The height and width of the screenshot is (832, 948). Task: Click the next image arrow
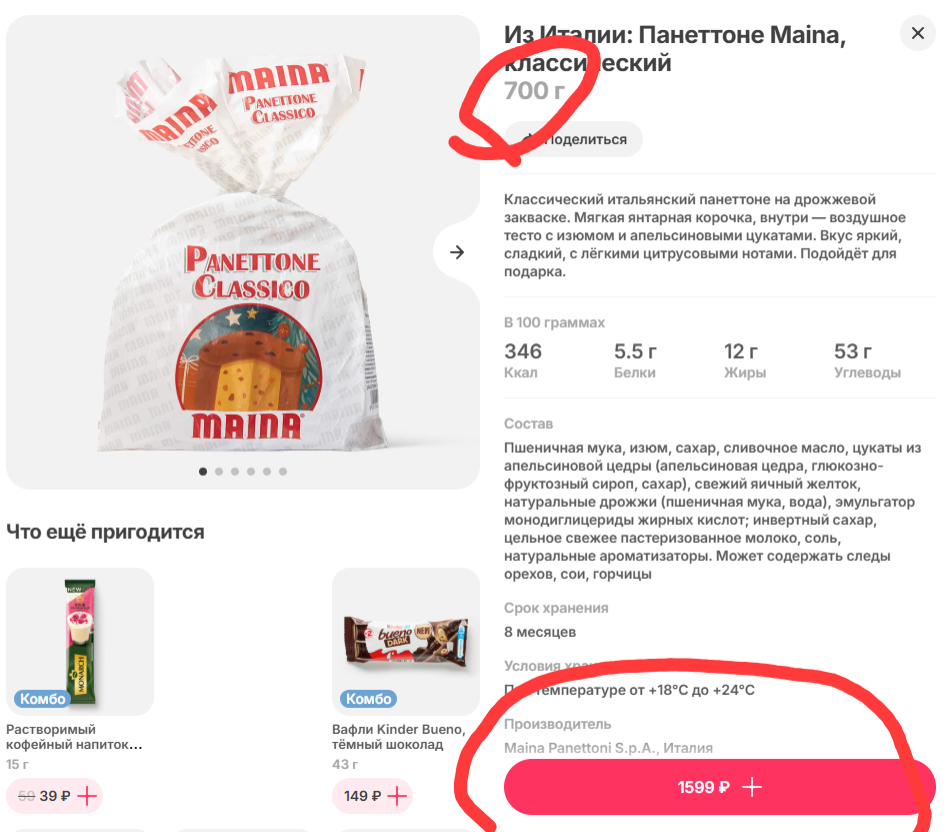click(x=457, y=252)
